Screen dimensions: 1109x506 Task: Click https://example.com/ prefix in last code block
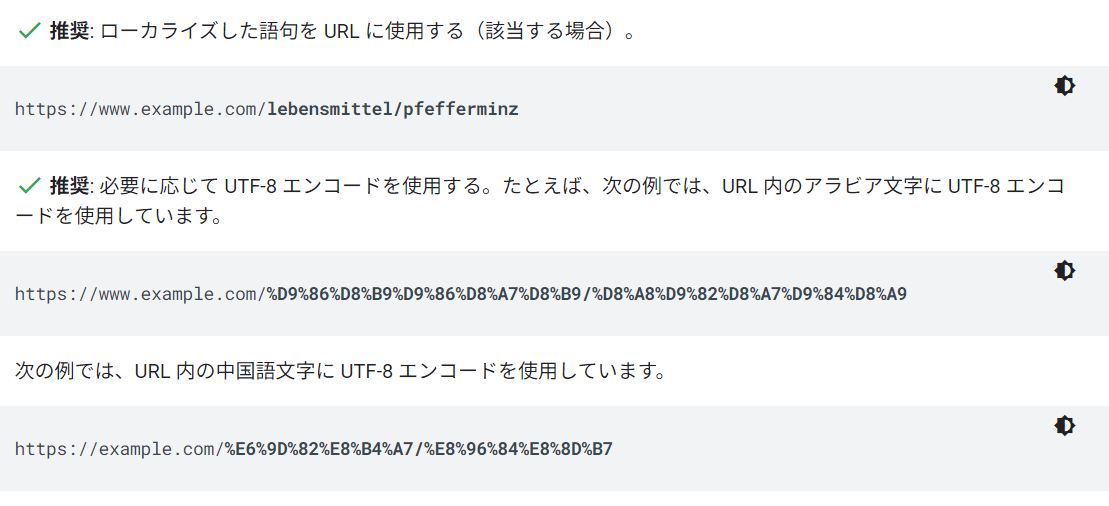119,449
